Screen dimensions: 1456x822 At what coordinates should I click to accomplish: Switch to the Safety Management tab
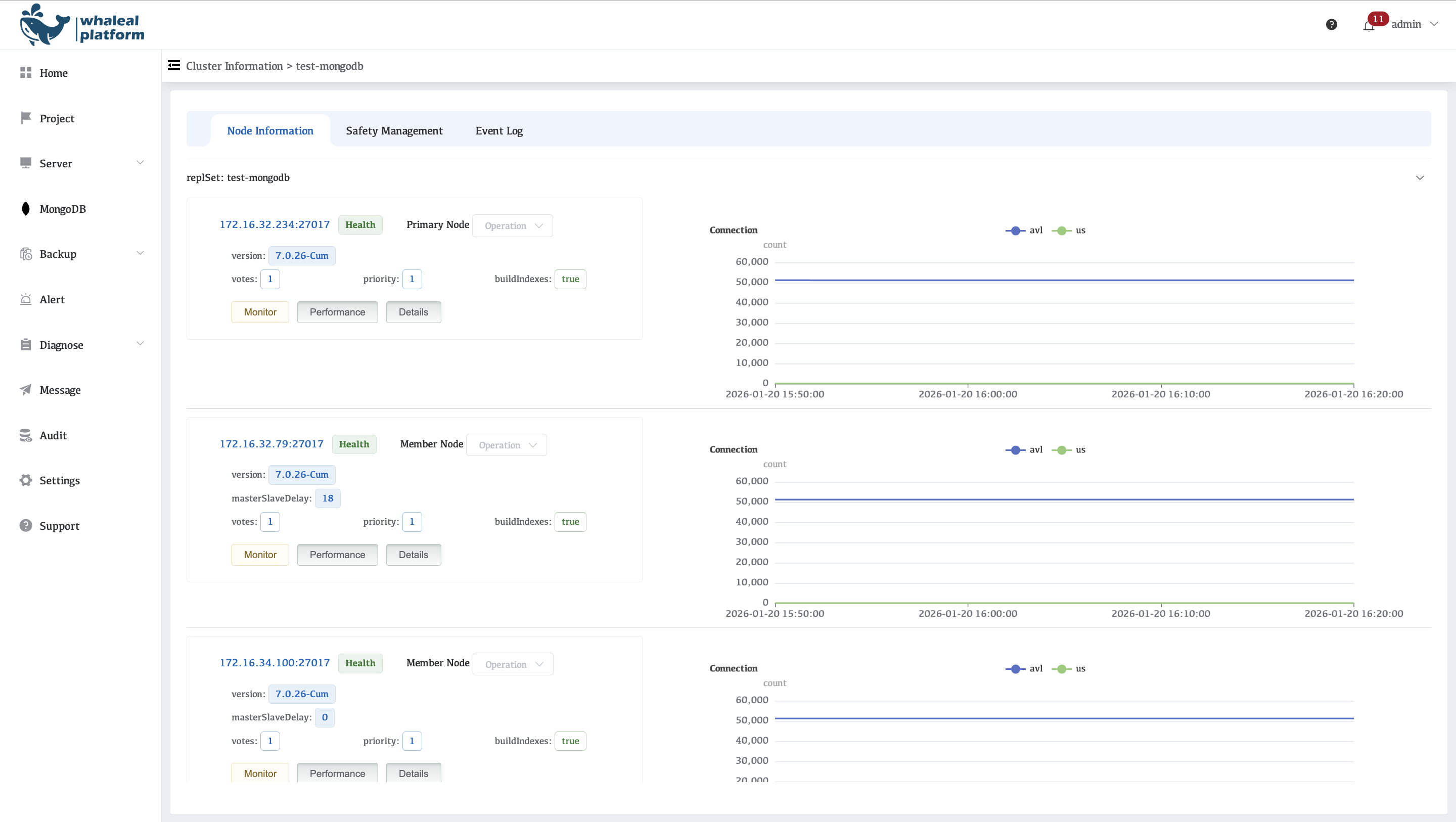[394, 130]
